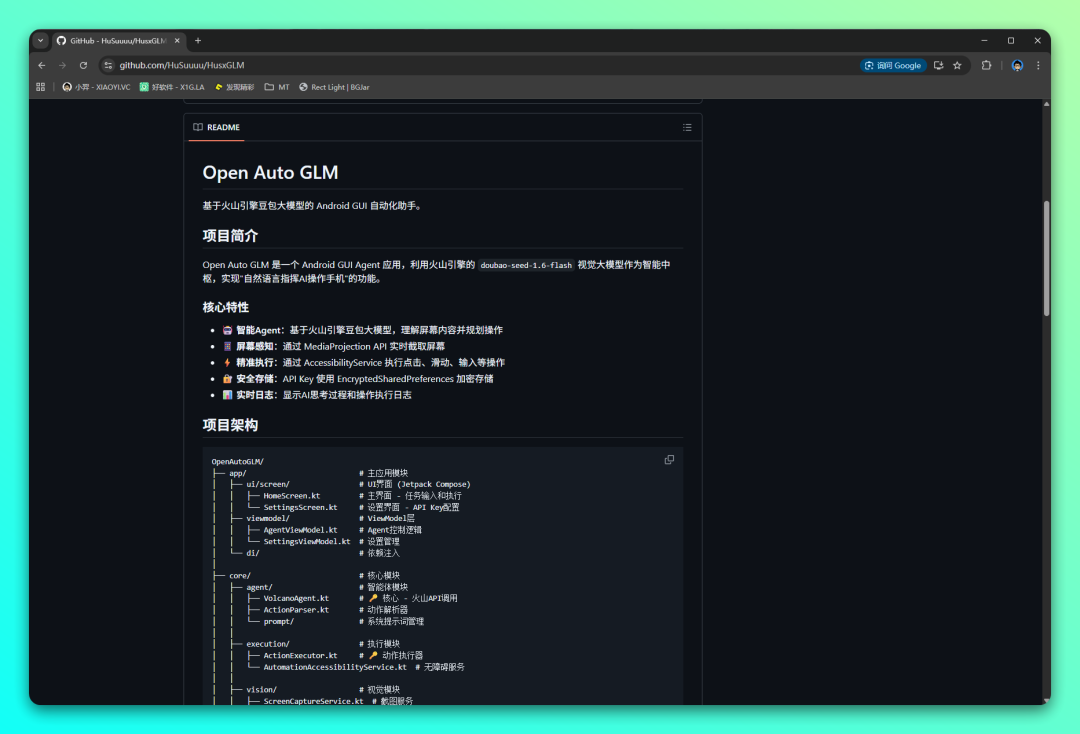
Task: View site information icon beside URL
Action: click(108, 65)
